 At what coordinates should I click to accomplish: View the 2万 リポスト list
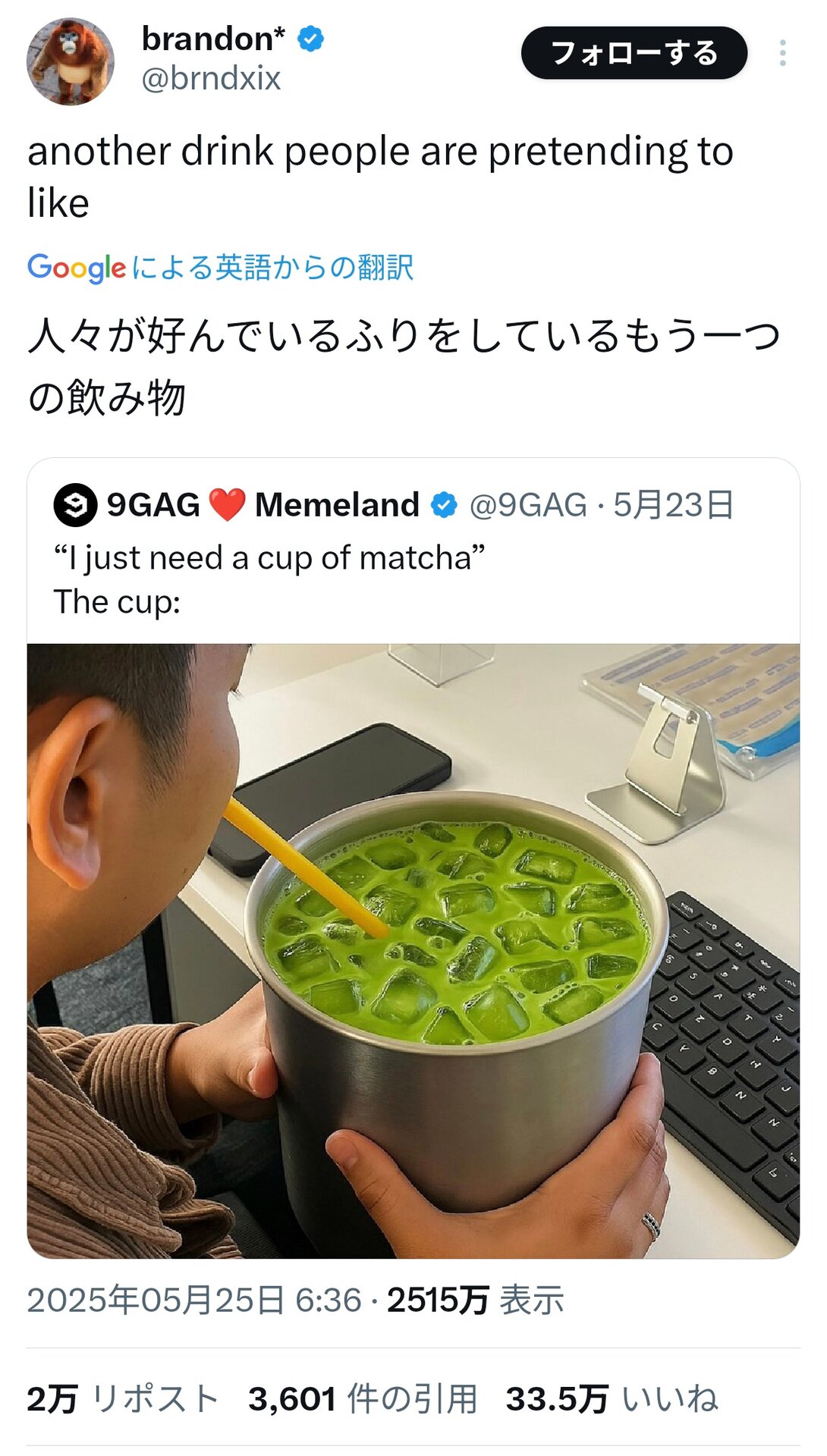[123, 1399]
